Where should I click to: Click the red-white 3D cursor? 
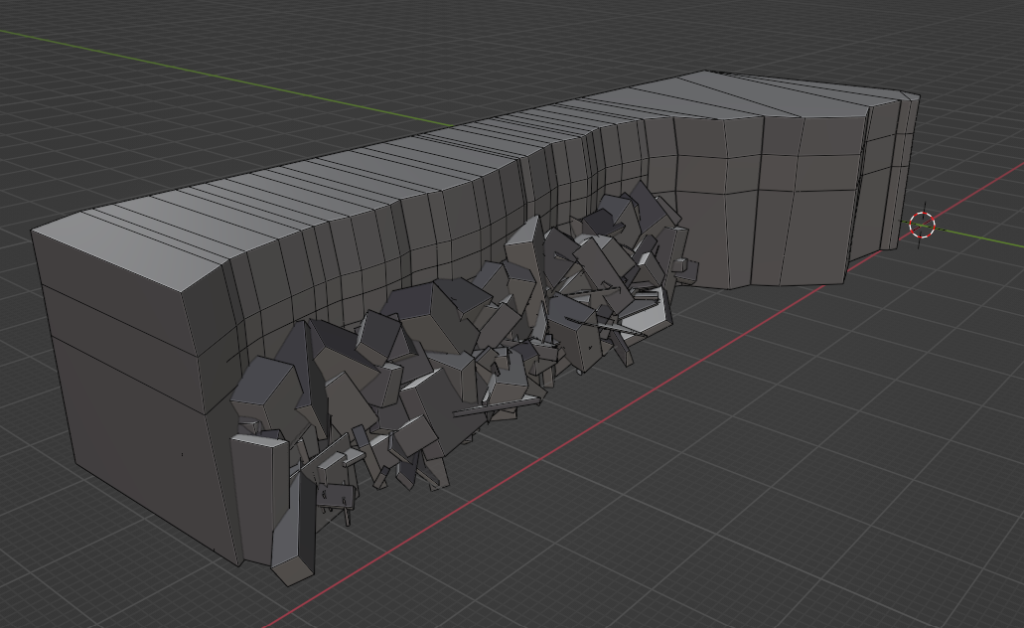[x=921, y=224]
